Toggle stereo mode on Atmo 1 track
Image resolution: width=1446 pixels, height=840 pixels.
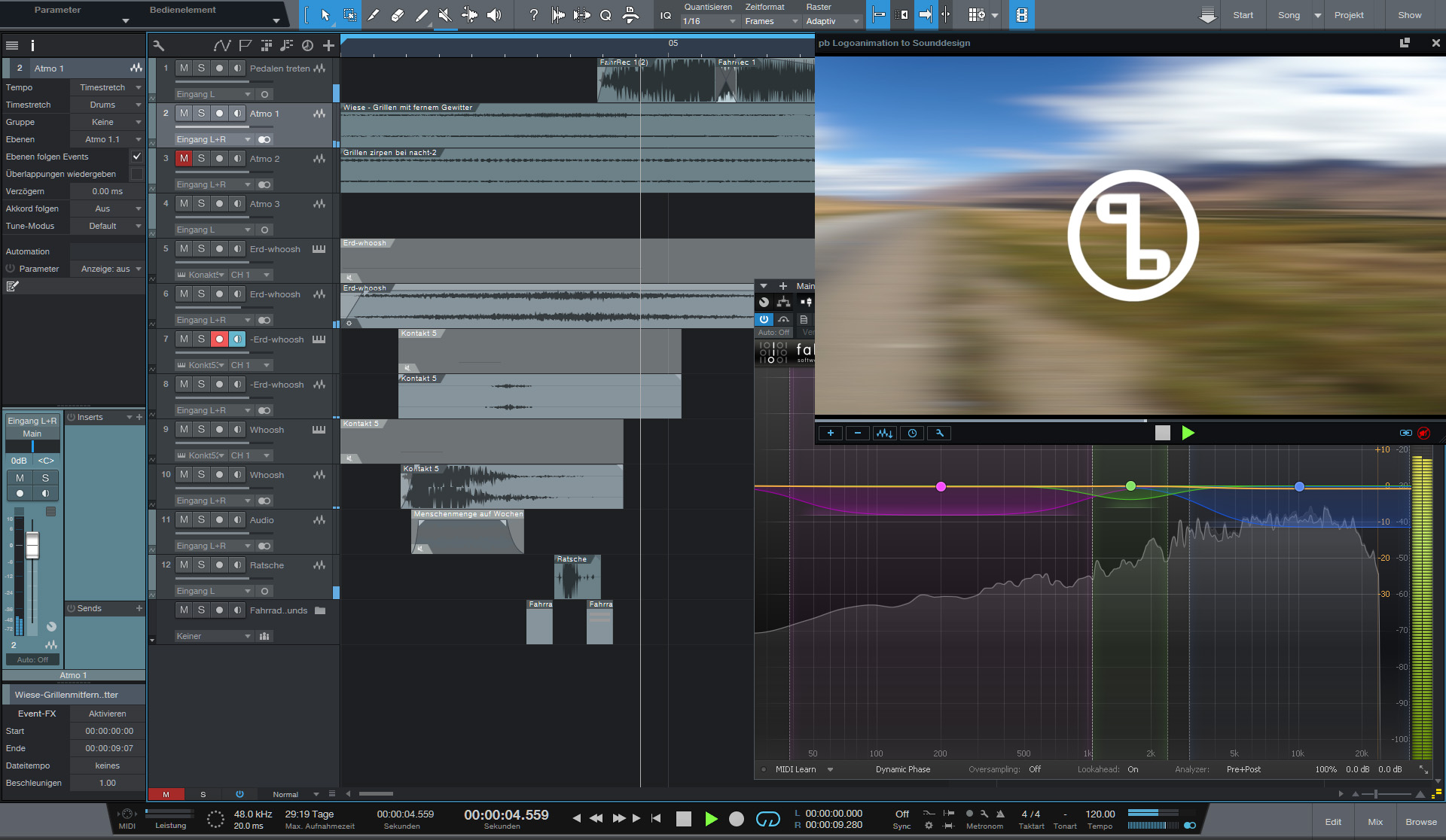coord(264,139)
